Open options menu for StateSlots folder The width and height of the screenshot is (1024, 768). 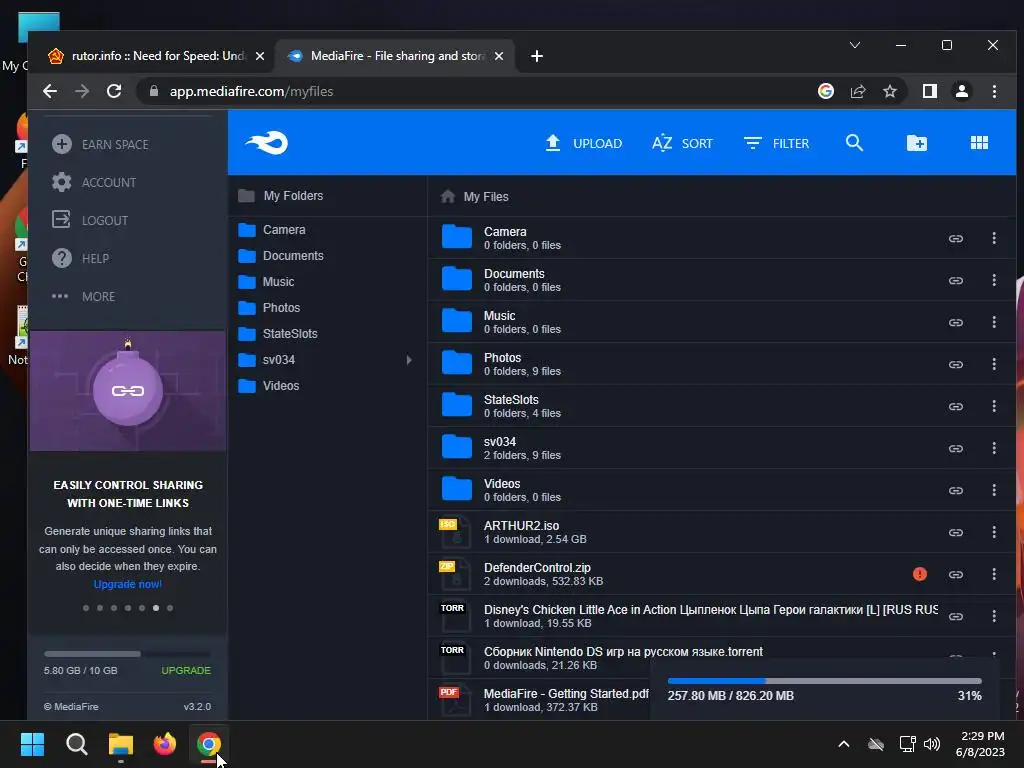click(x=994, y=406)
